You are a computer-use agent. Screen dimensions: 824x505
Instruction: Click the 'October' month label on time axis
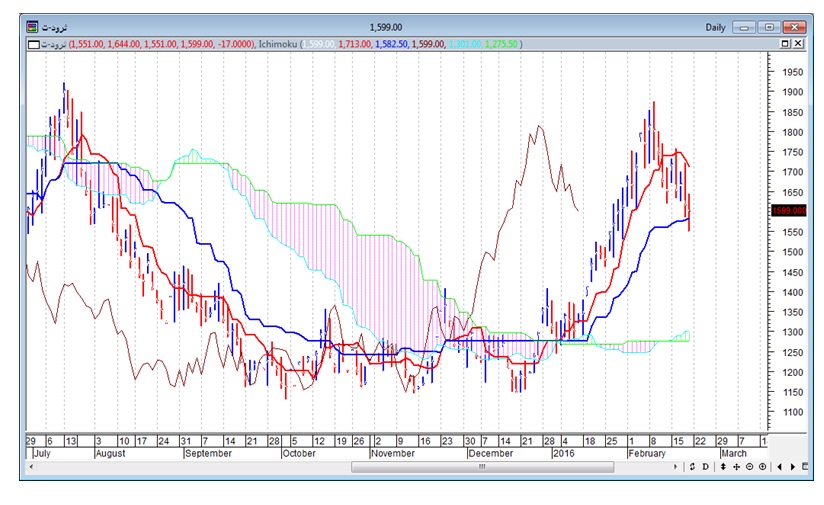pos(299,454)
